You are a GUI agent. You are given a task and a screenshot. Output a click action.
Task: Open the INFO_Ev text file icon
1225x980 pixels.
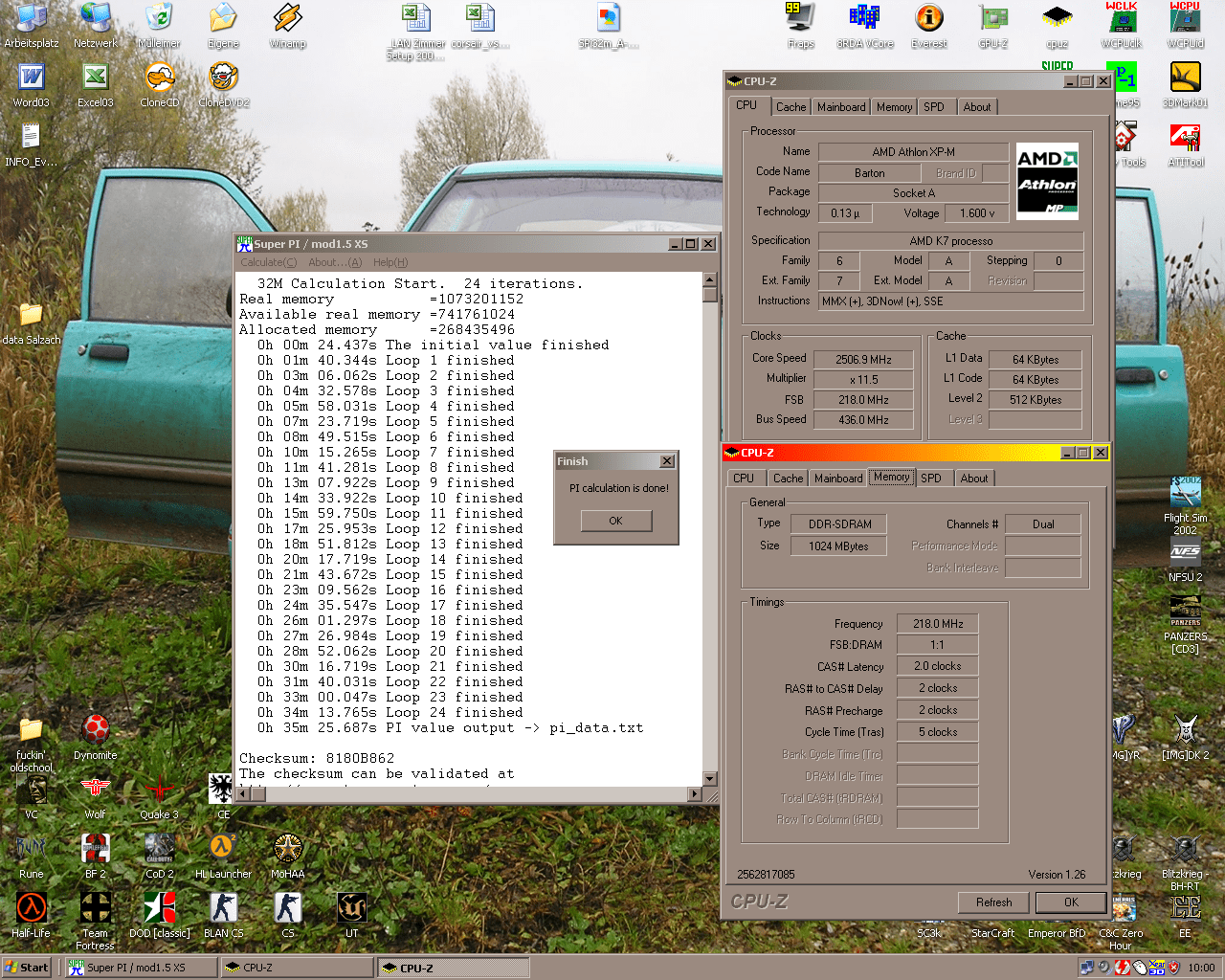click(x=31, y=145)
